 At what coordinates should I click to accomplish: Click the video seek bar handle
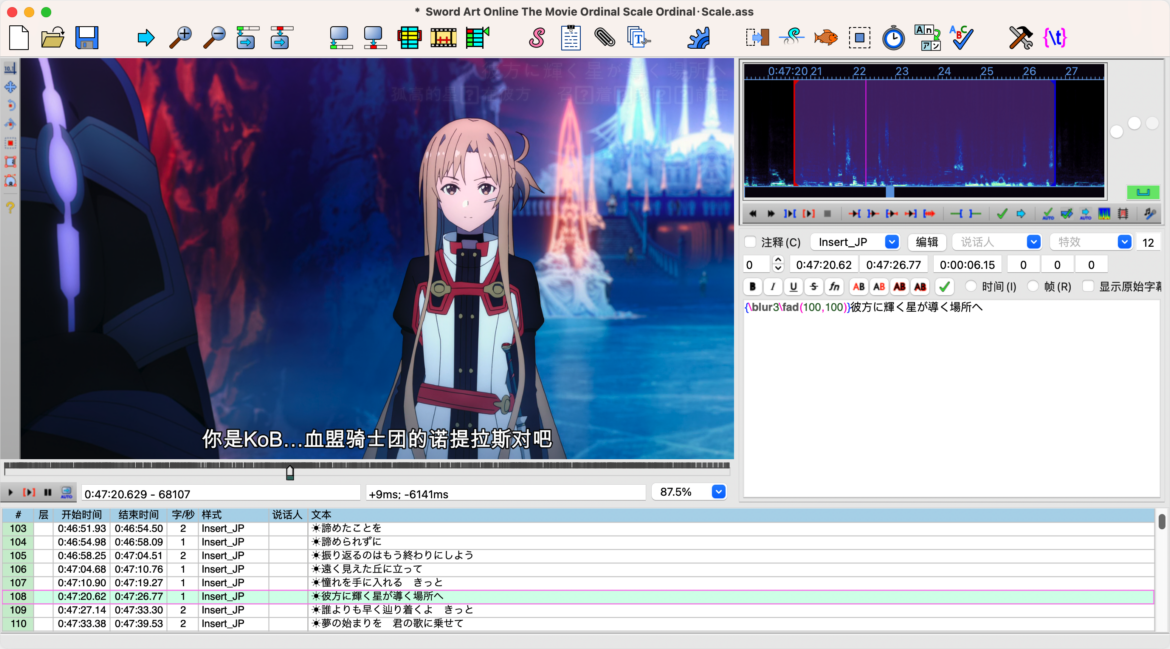[290, 472]
